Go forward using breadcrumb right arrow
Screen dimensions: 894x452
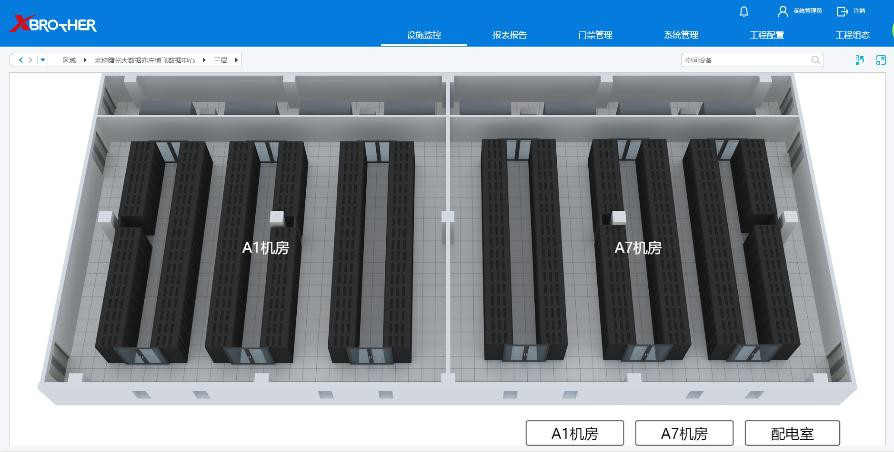[x=30, y=60]
